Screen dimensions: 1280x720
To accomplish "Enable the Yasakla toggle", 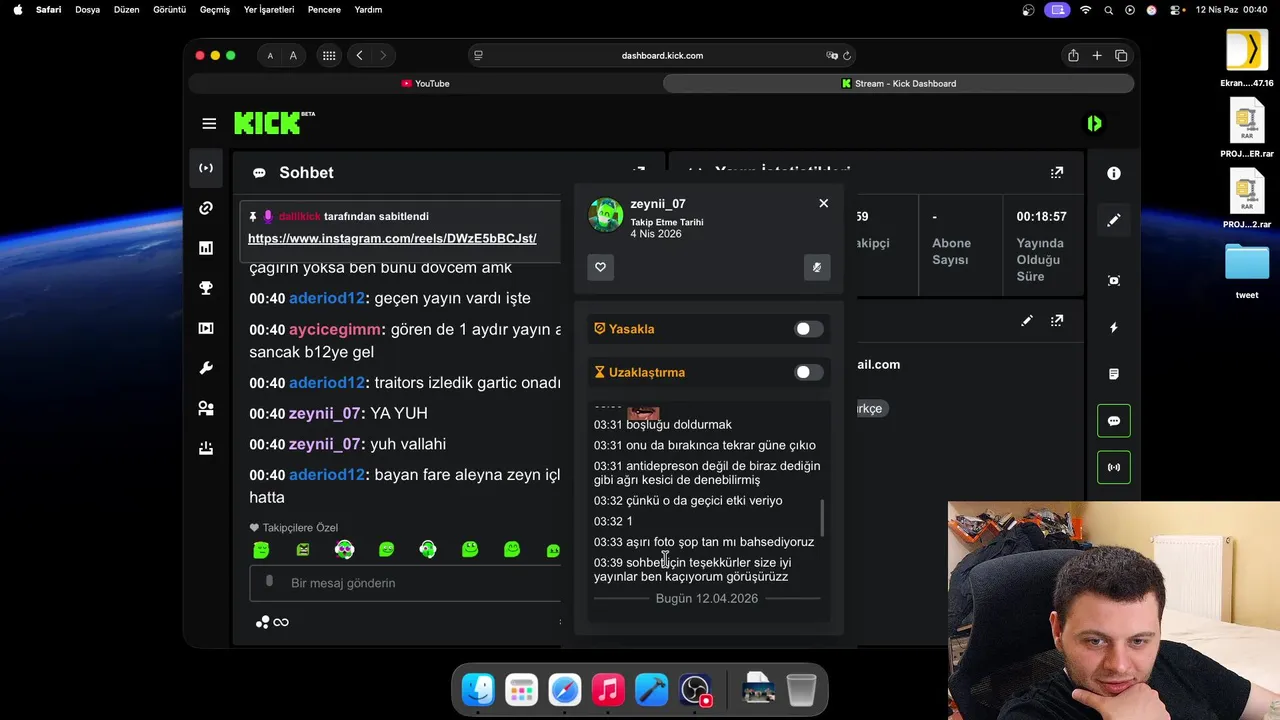I will point(809,329).
